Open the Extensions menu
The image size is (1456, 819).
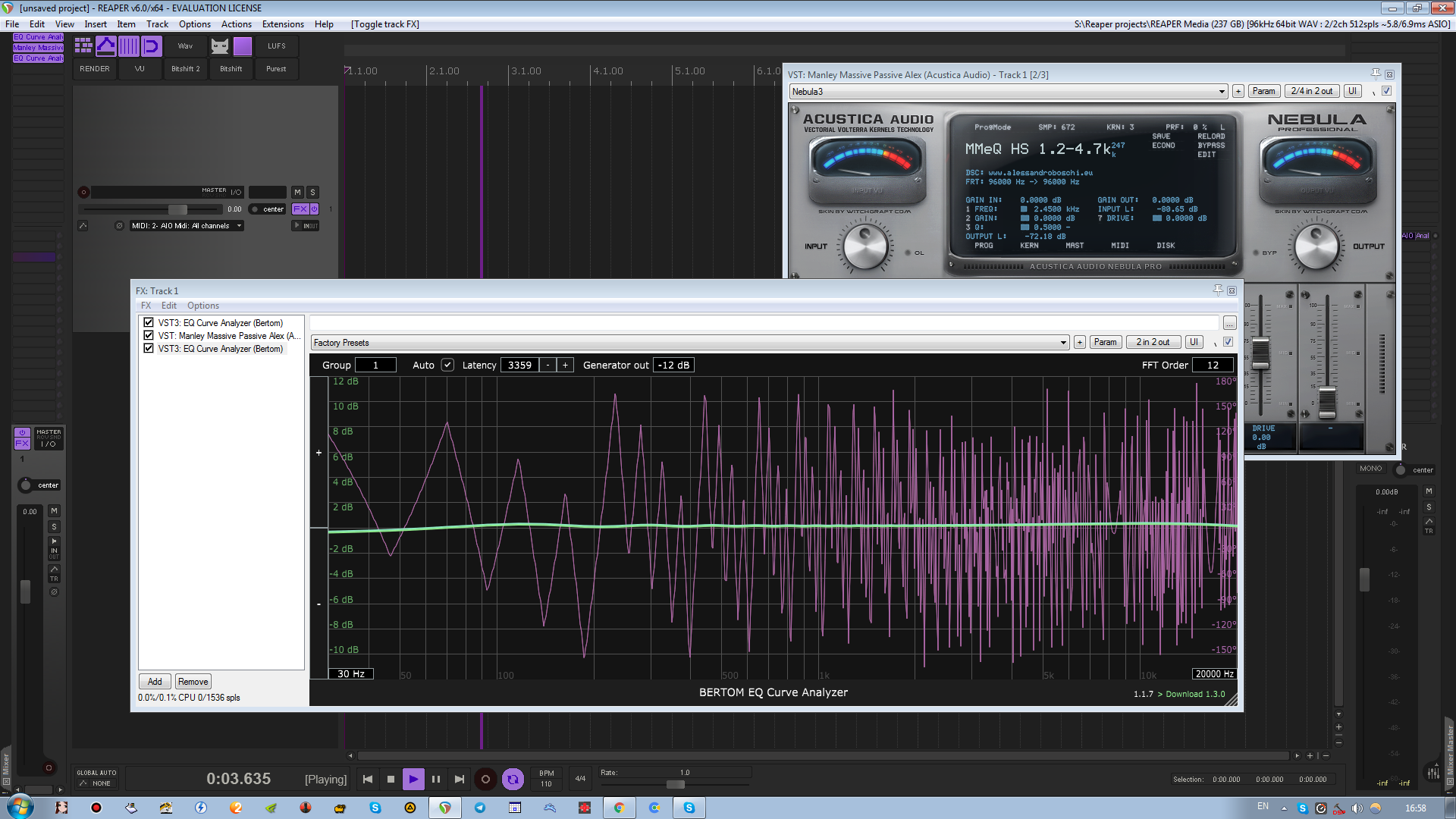pos(283,24)
